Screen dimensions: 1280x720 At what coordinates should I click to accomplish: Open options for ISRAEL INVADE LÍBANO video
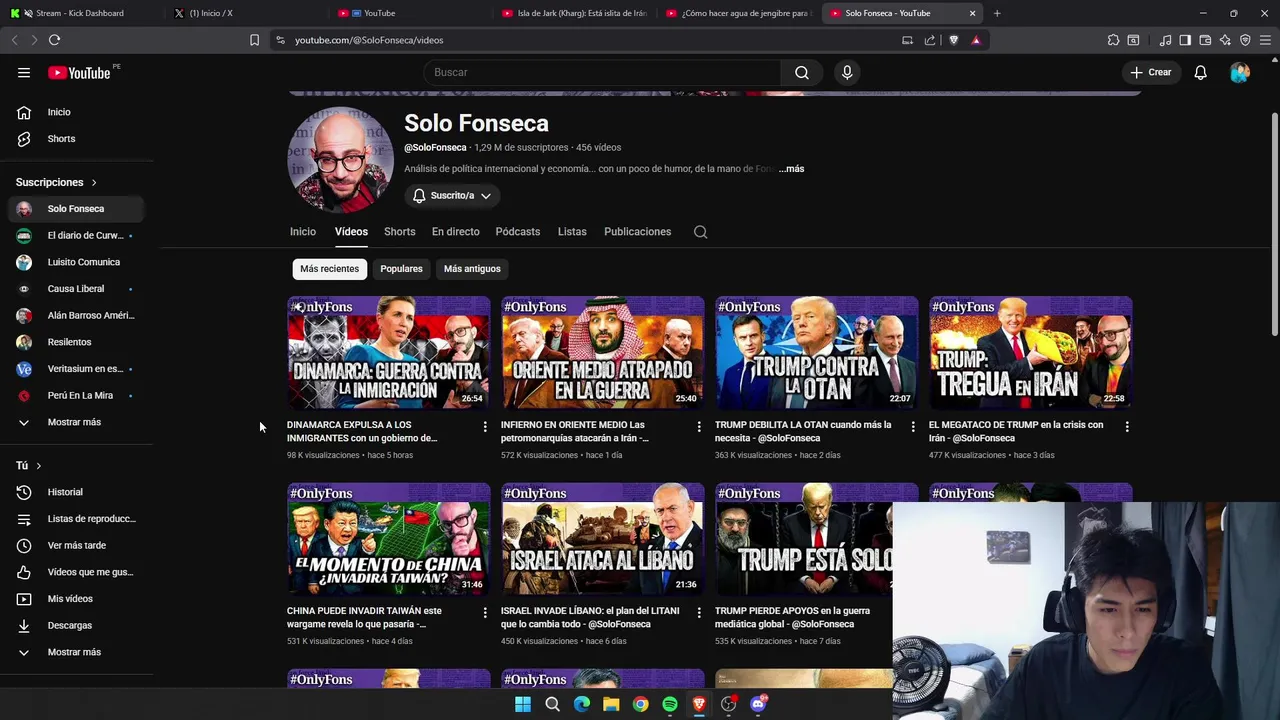tap(699, 612)
